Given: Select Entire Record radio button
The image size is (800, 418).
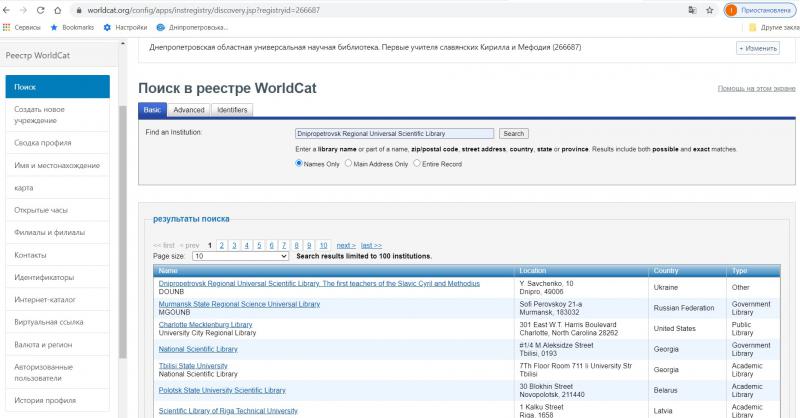Looking at the screenshot, I should click(x=417, y=163).
